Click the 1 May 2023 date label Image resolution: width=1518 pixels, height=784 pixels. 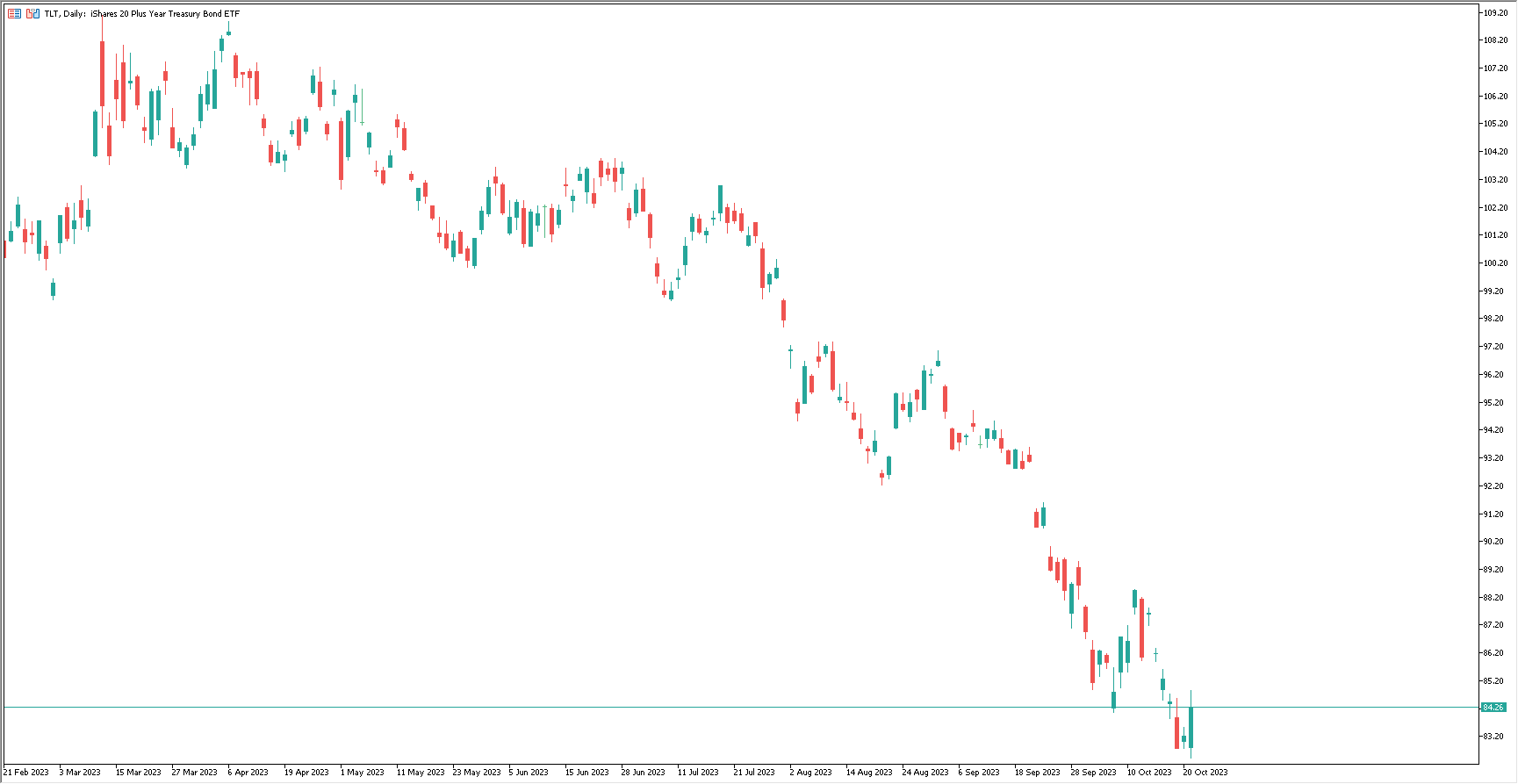pyautogui.click(x=363, y=773)
